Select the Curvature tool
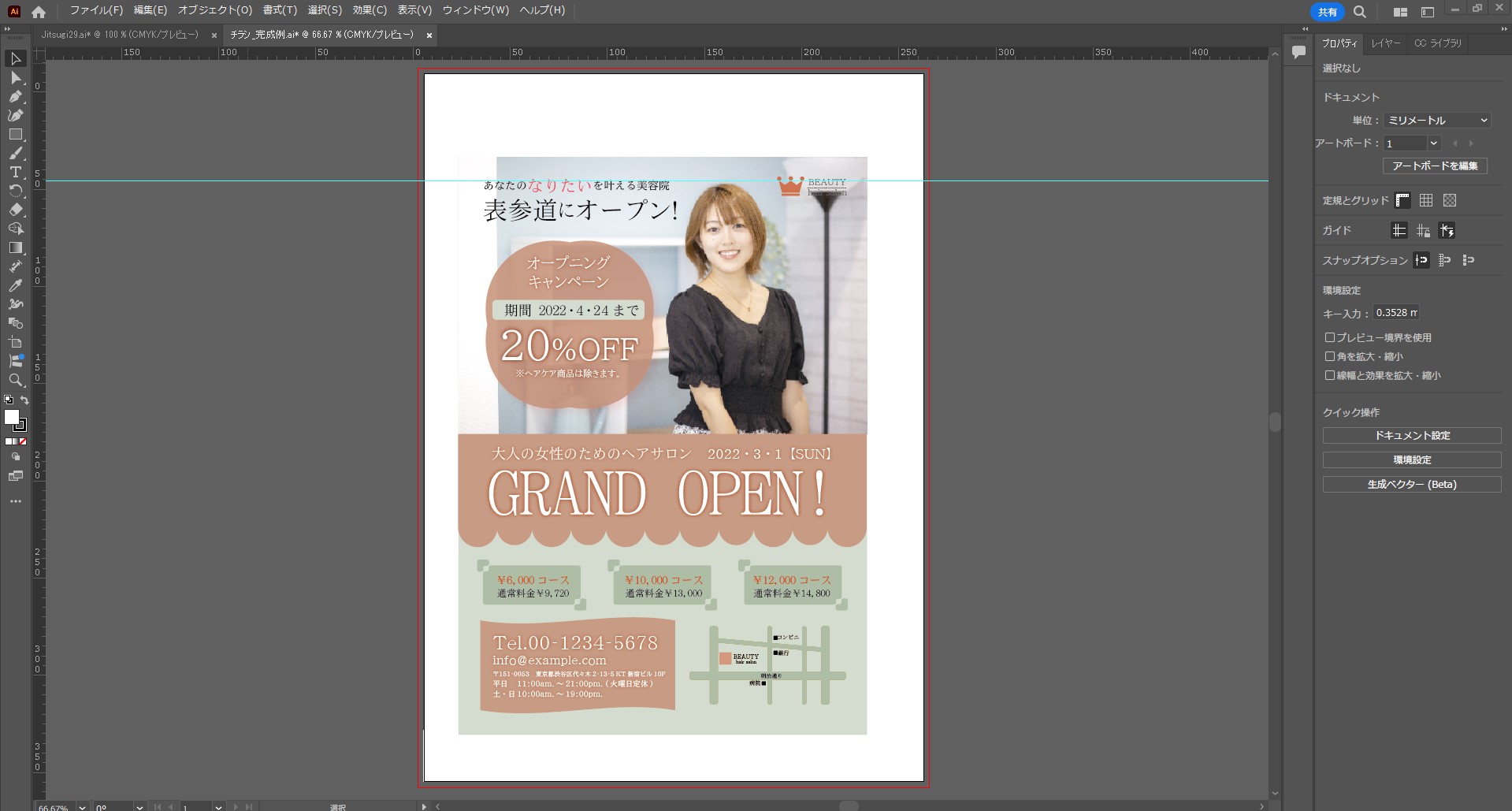The width and height of the screenshot is (1512, 811). [x=15, y=116]
